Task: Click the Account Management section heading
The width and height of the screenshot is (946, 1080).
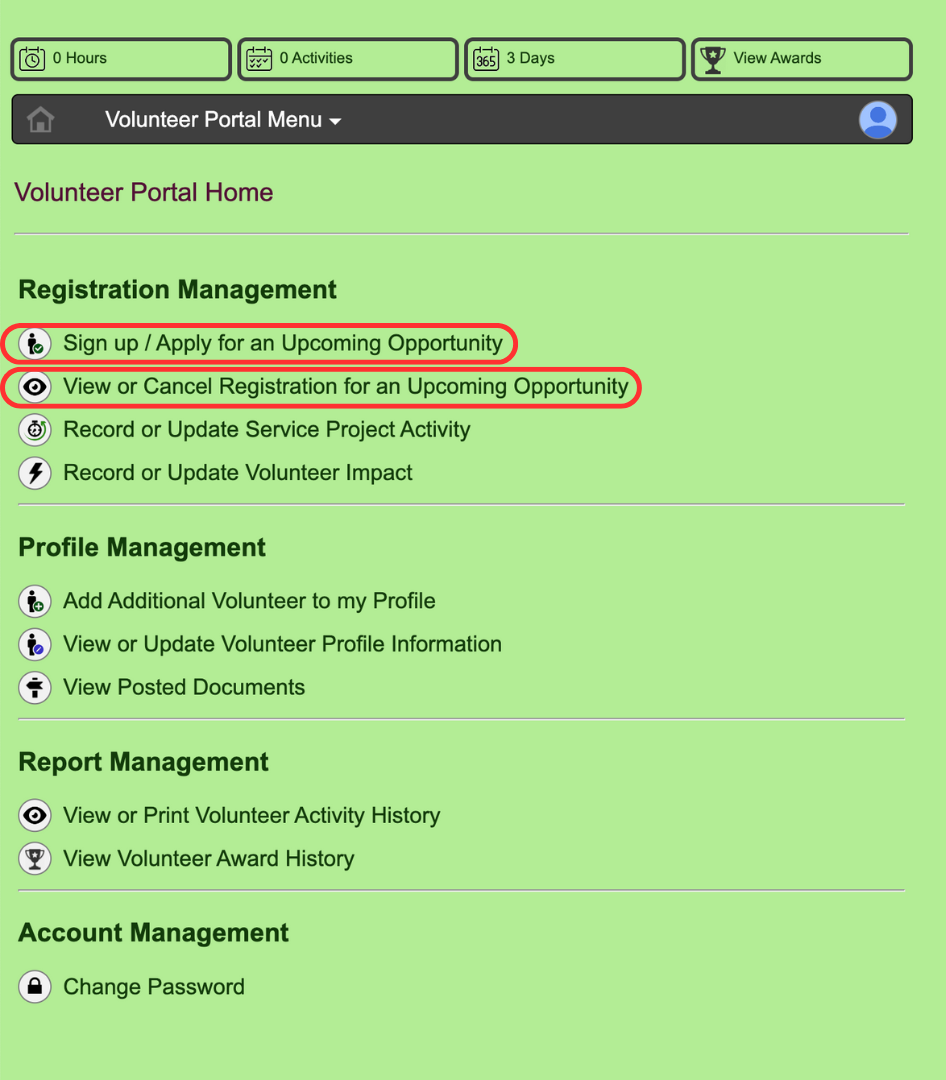Action: pos(153,933)
